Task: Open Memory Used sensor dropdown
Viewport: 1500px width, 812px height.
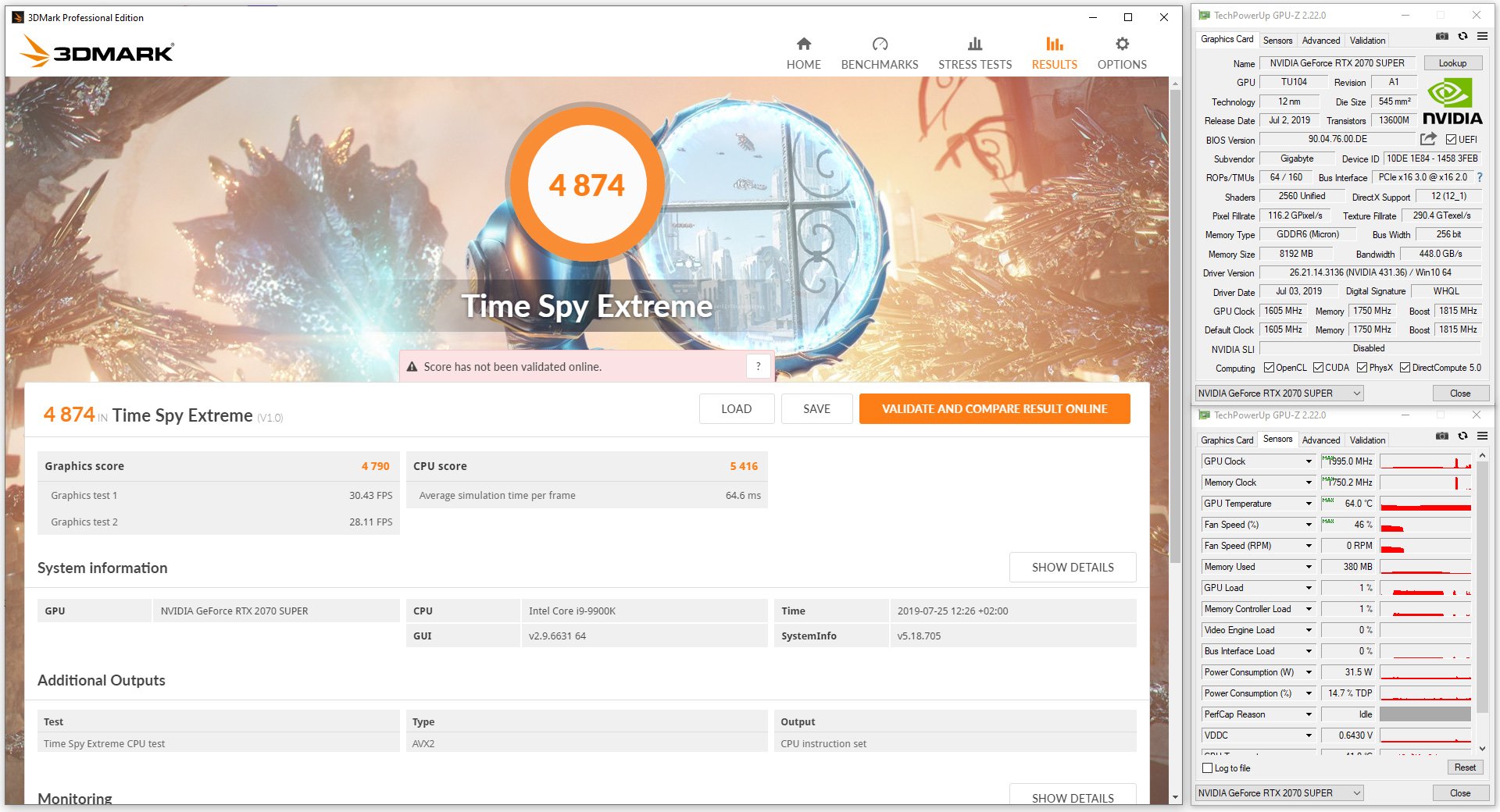Action: (x=1309, y=567)
